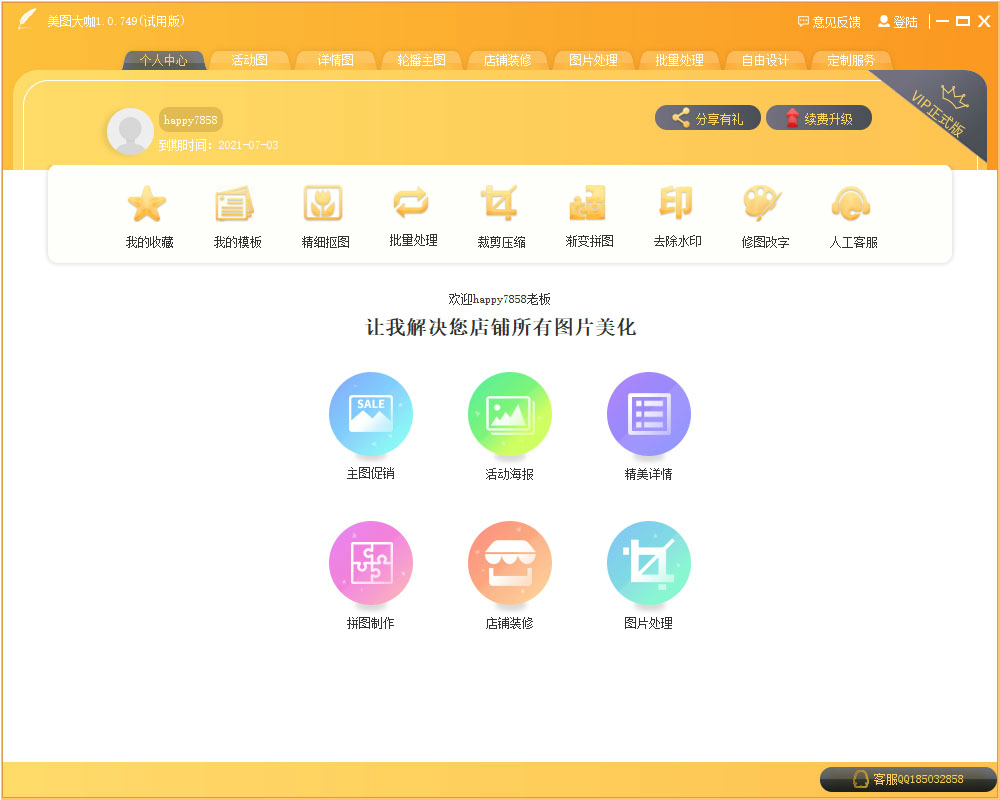Click the 分享有礼 share rewards button

[x=708, y=117]
